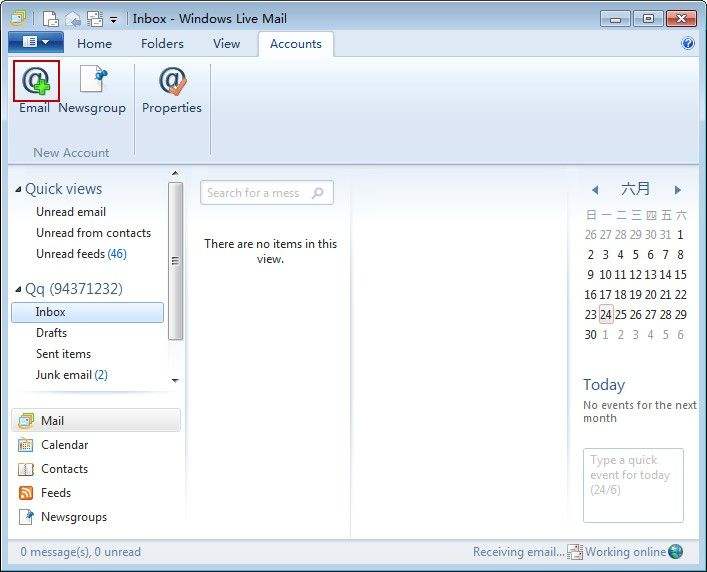Viewport: 707px width, 572px height.
Task: Open the quick access toolbar customize arrow
Action: pyautogui.click(x=114, y=20)
